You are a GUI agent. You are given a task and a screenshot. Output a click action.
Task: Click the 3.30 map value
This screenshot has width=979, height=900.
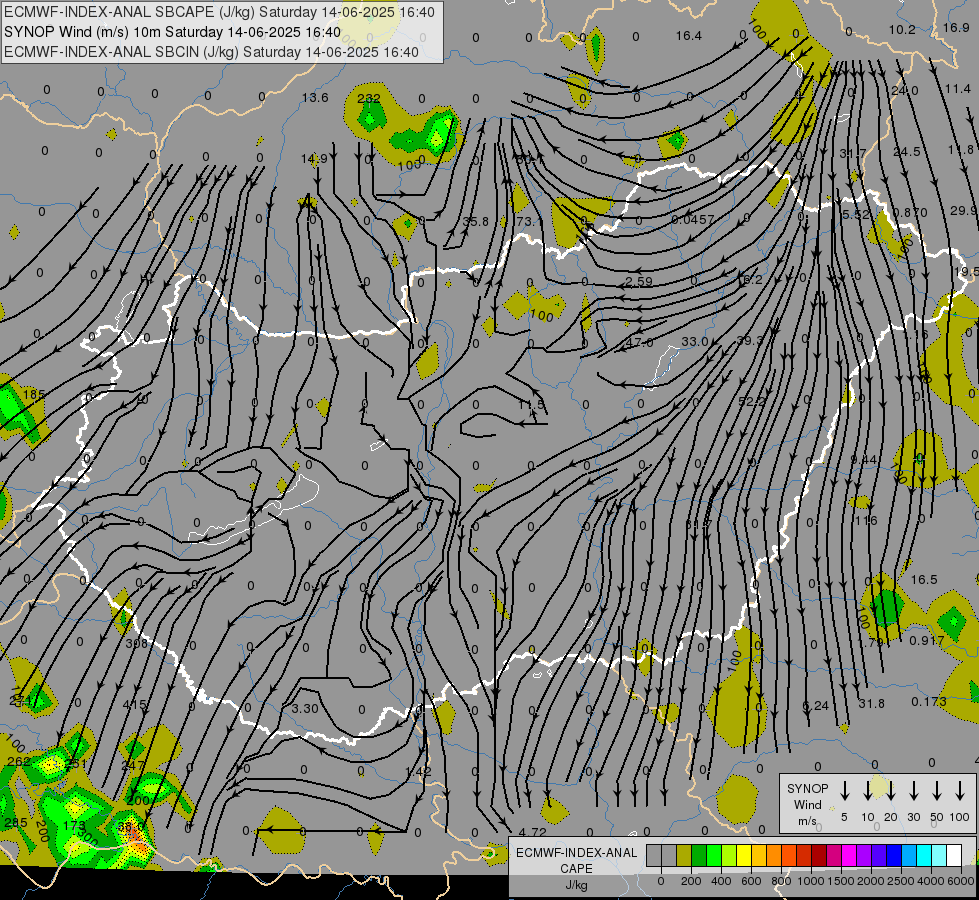click(305, 709)
